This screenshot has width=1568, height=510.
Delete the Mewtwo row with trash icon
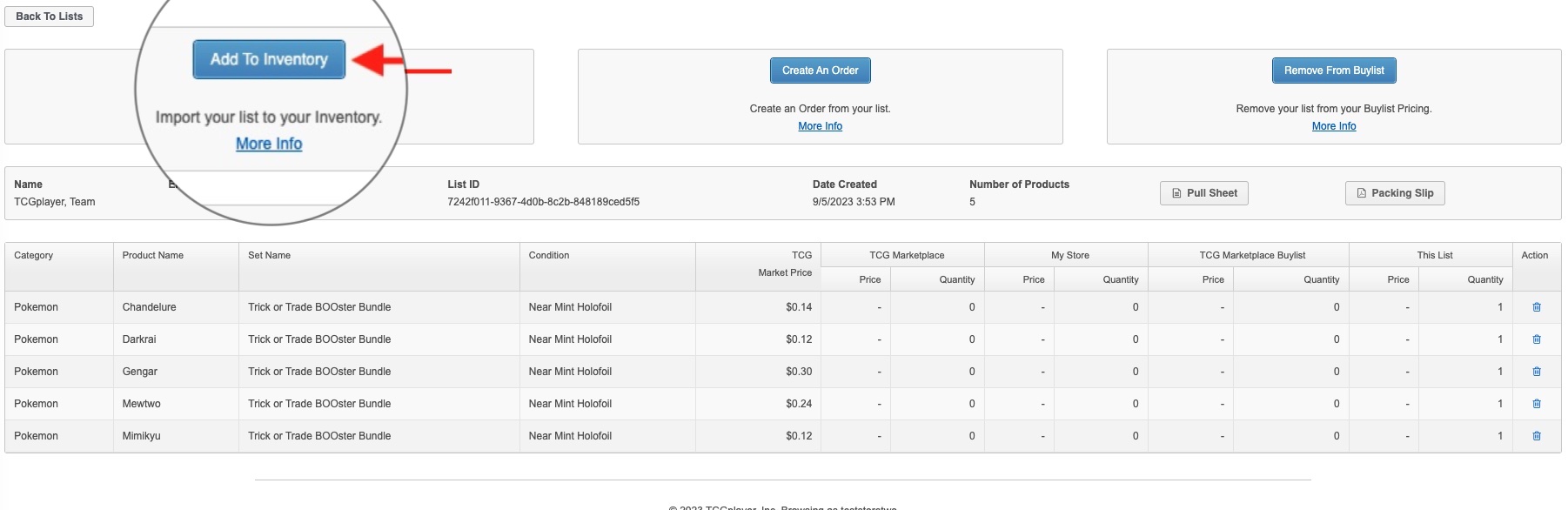pyautogui.click(x=1537, y=404)
